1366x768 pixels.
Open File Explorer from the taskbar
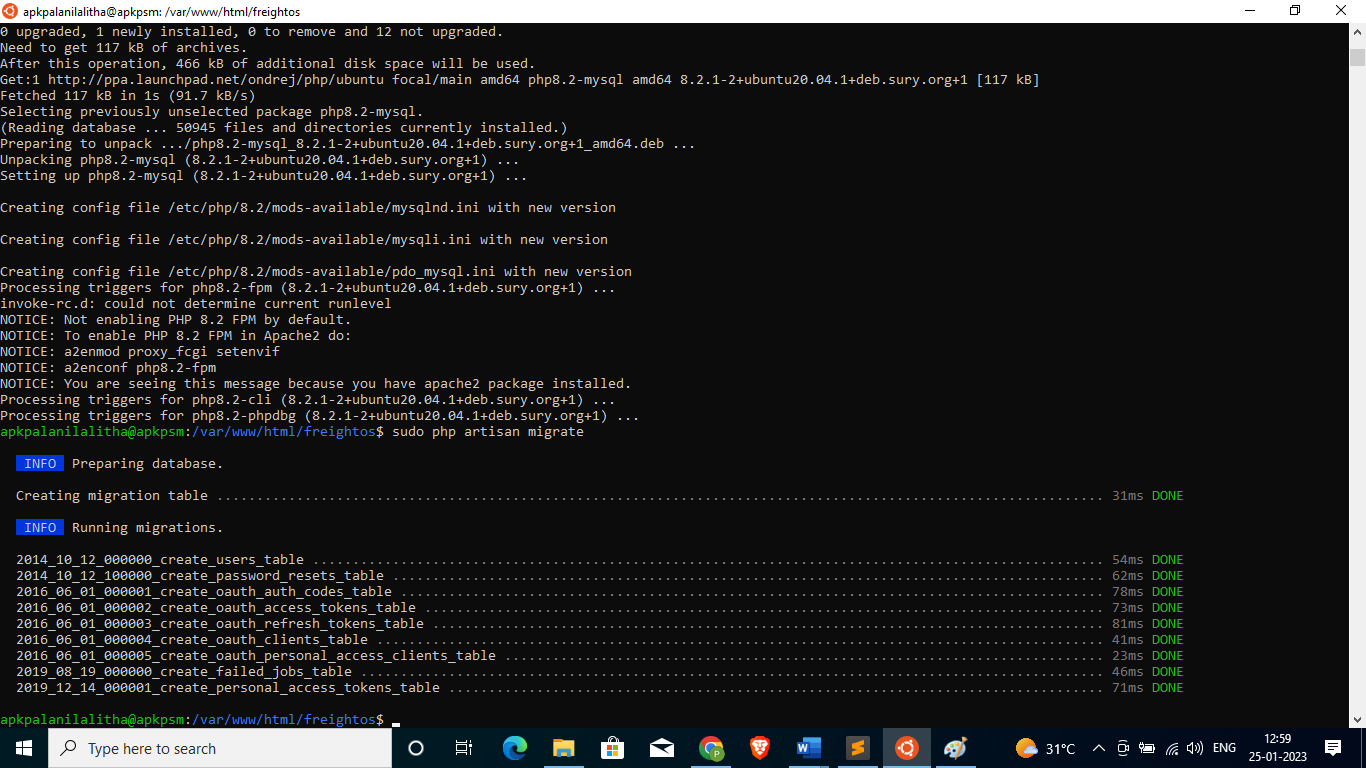coord(563,748)
